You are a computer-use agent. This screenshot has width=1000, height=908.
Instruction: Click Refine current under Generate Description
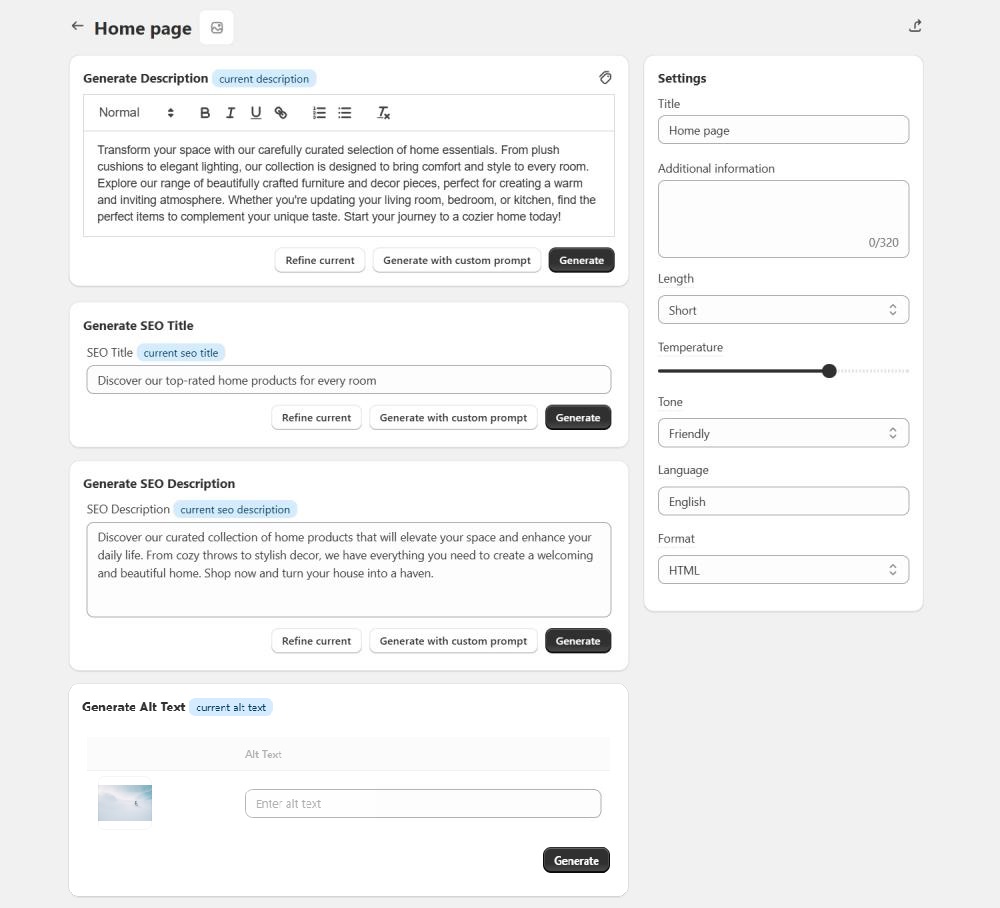click(320, 260)
